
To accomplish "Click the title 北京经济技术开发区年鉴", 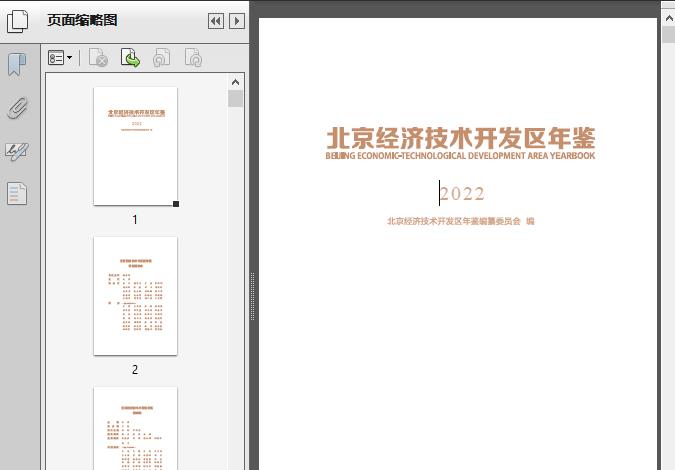I will click(461, 138).
